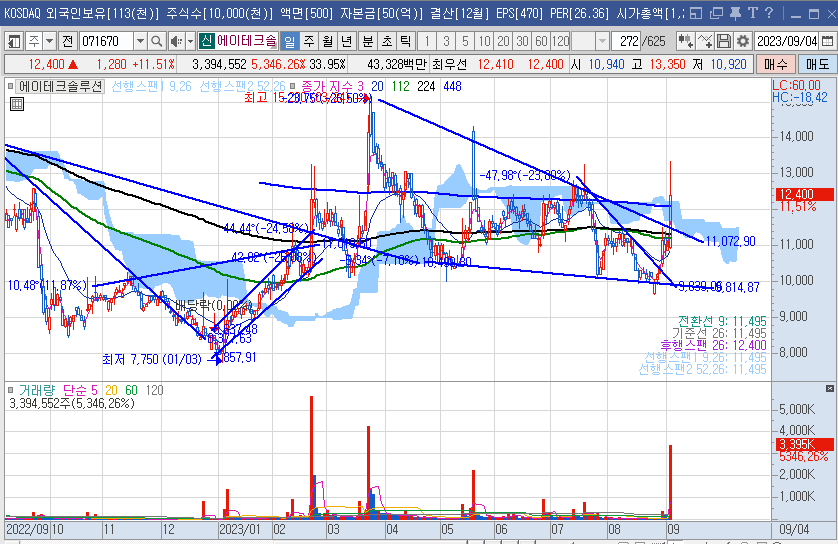Click the 272 candle count field

point(626,41)
